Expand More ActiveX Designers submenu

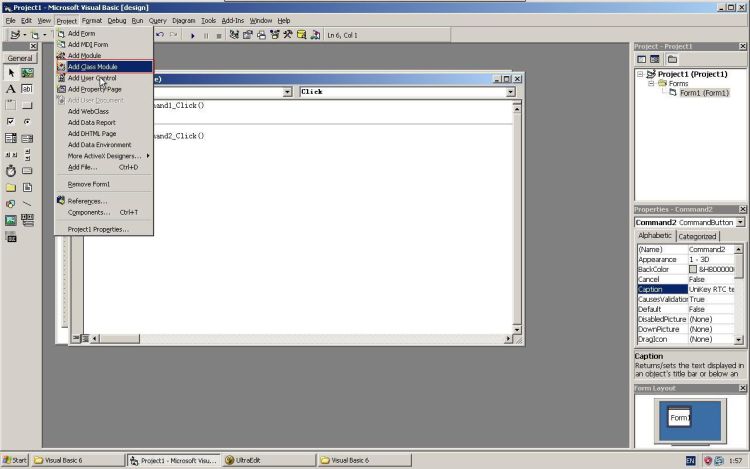(104, 156)
